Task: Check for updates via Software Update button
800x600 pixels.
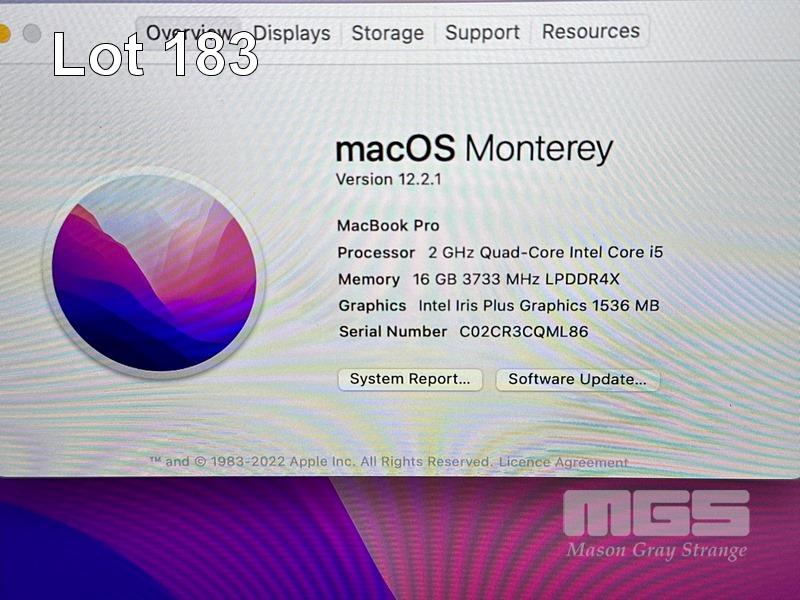Action: point(578,380)
